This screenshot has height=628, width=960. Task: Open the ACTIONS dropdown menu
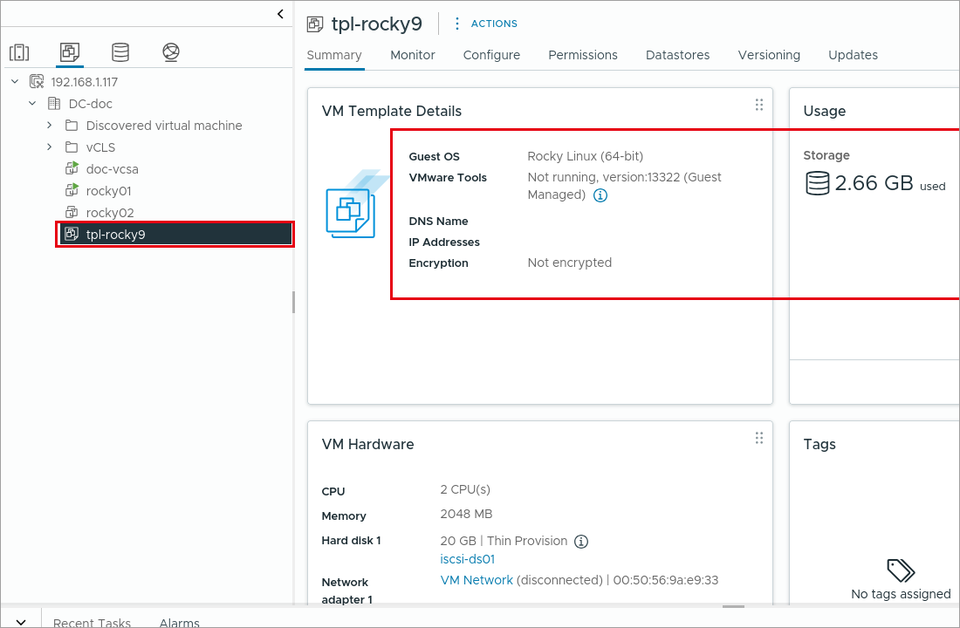486,23
